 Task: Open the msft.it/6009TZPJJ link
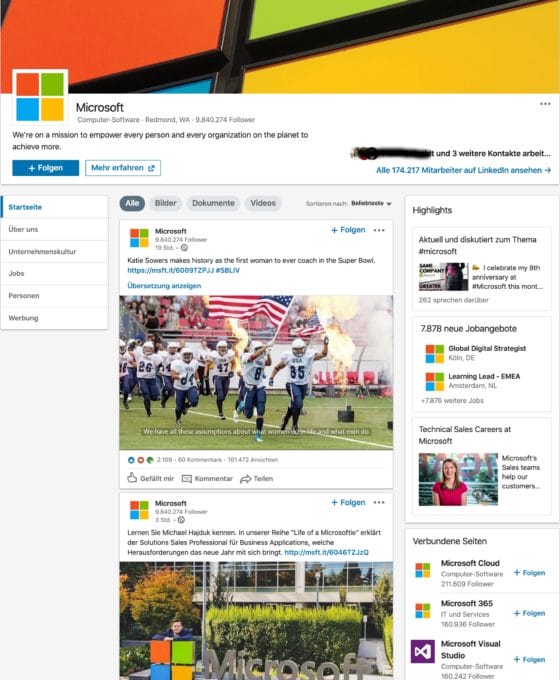click(170, 270)
